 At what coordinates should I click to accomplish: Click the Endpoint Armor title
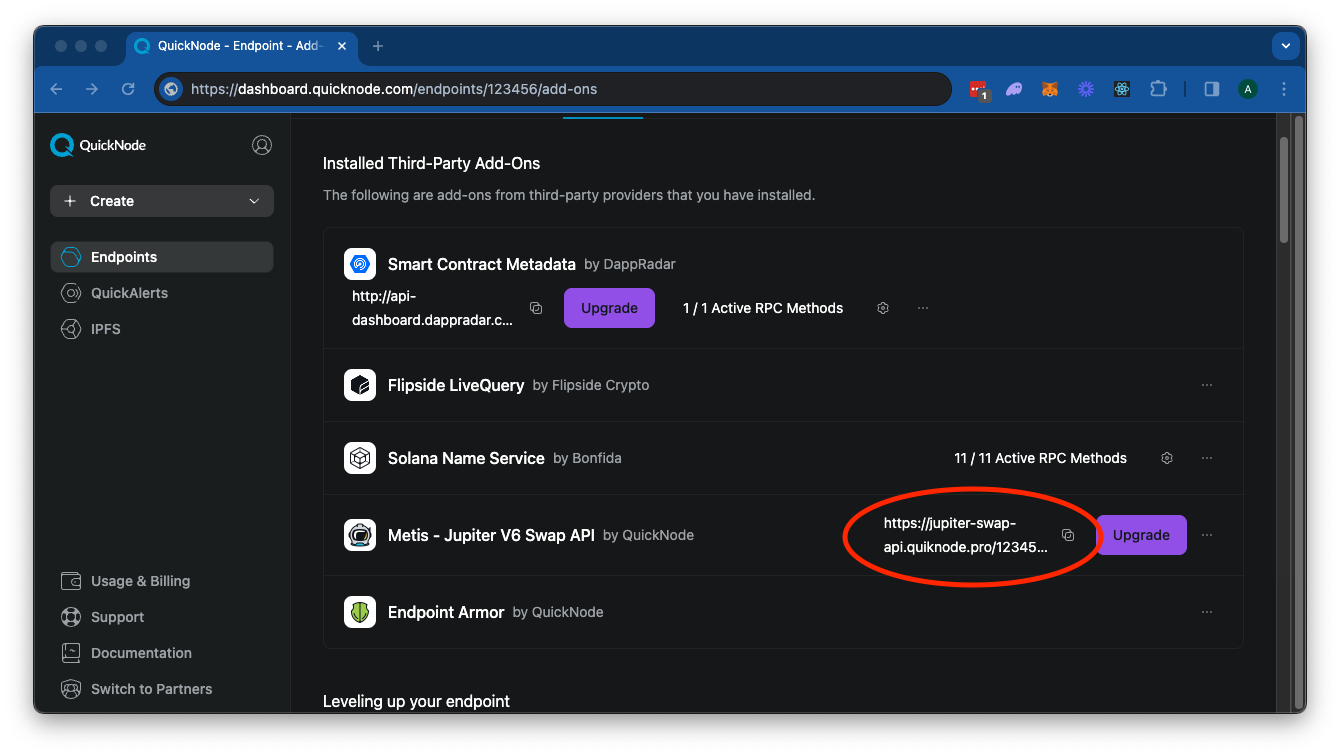pyautogui.click(x=446, y=612)
